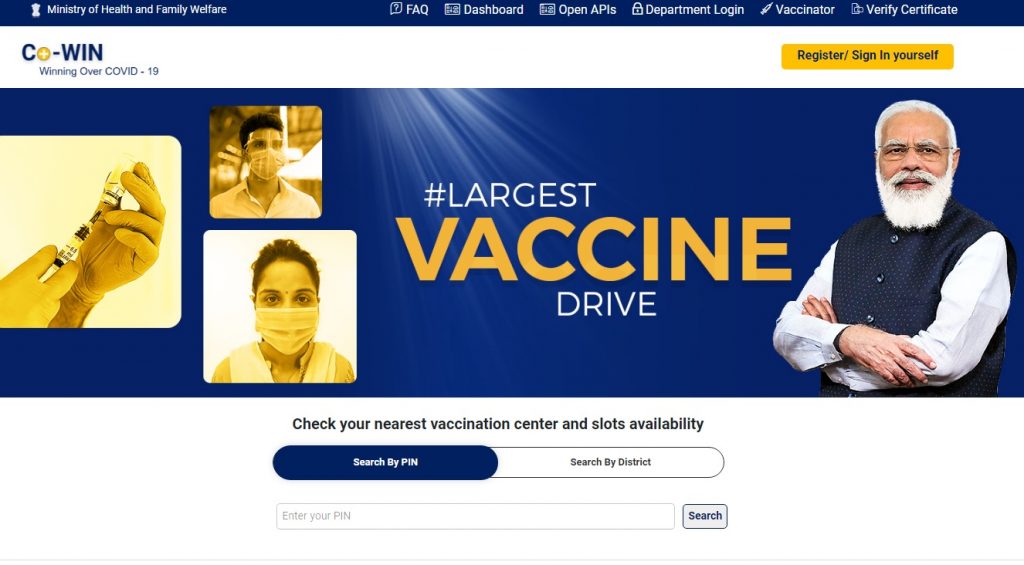
Task: Click the FAQ question-mark icon
Action: pos(396,8)
